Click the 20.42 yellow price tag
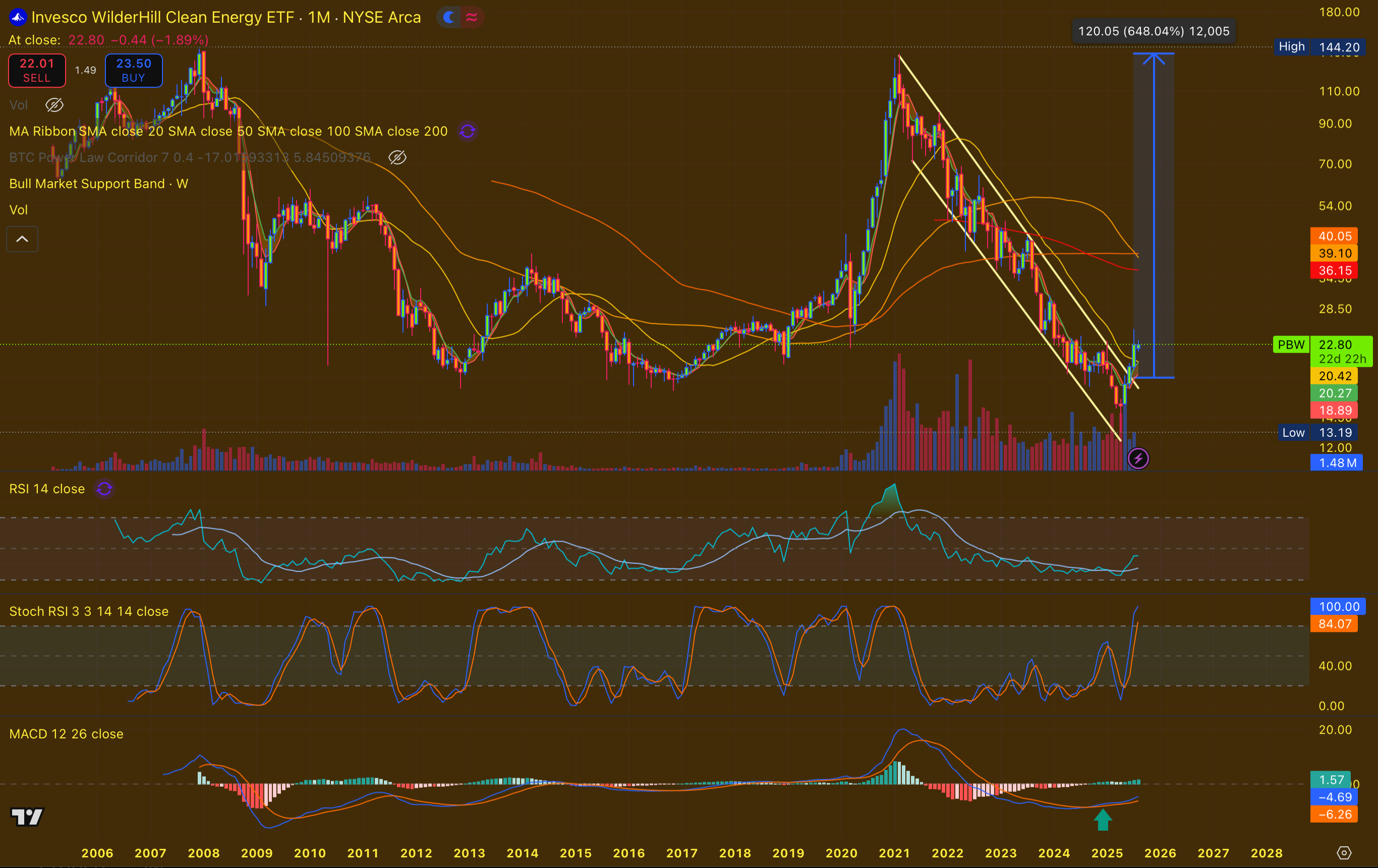The width and height of the screenshot is (1378, 868). pyautogui.click(x=1334, y=376)
